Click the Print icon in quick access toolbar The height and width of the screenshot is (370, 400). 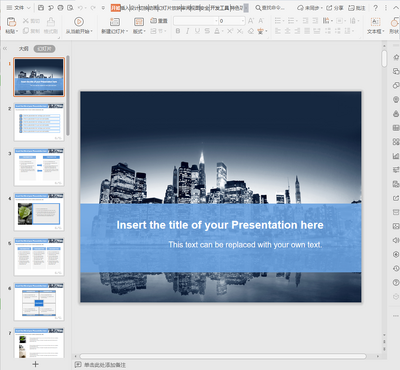pos(60,7)
